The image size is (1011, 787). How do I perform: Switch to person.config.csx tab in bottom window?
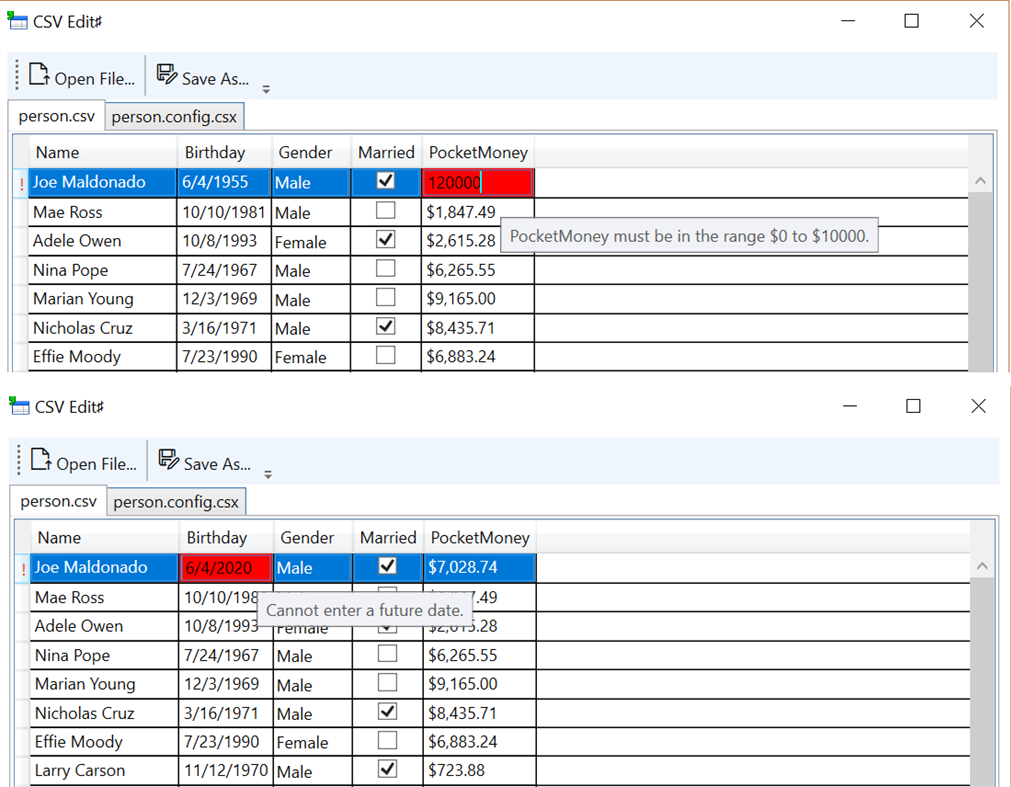tap(176, 502)
